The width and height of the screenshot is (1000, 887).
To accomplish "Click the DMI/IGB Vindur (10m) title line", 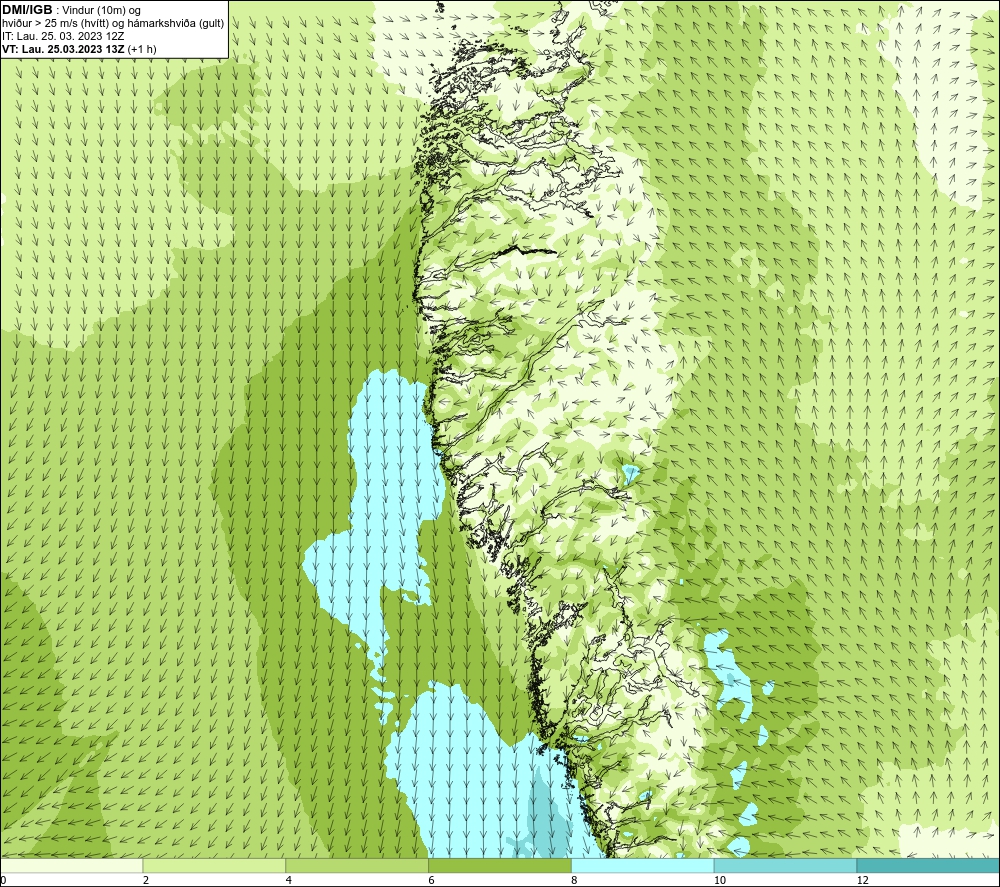I will 71,10.
